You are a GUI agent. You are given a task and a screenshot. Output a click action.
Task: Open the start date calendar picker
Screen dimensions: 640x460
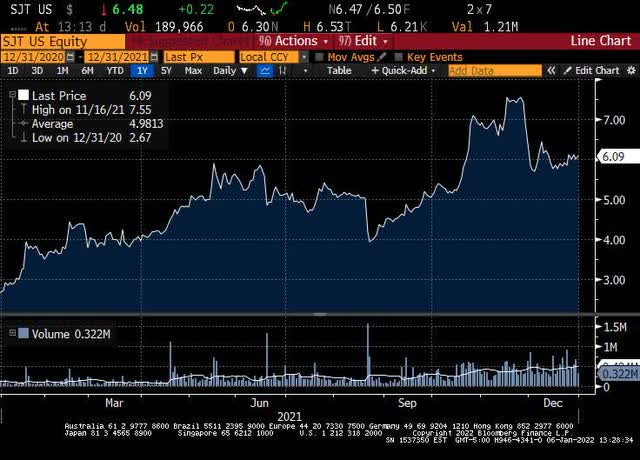coord(71,57)
